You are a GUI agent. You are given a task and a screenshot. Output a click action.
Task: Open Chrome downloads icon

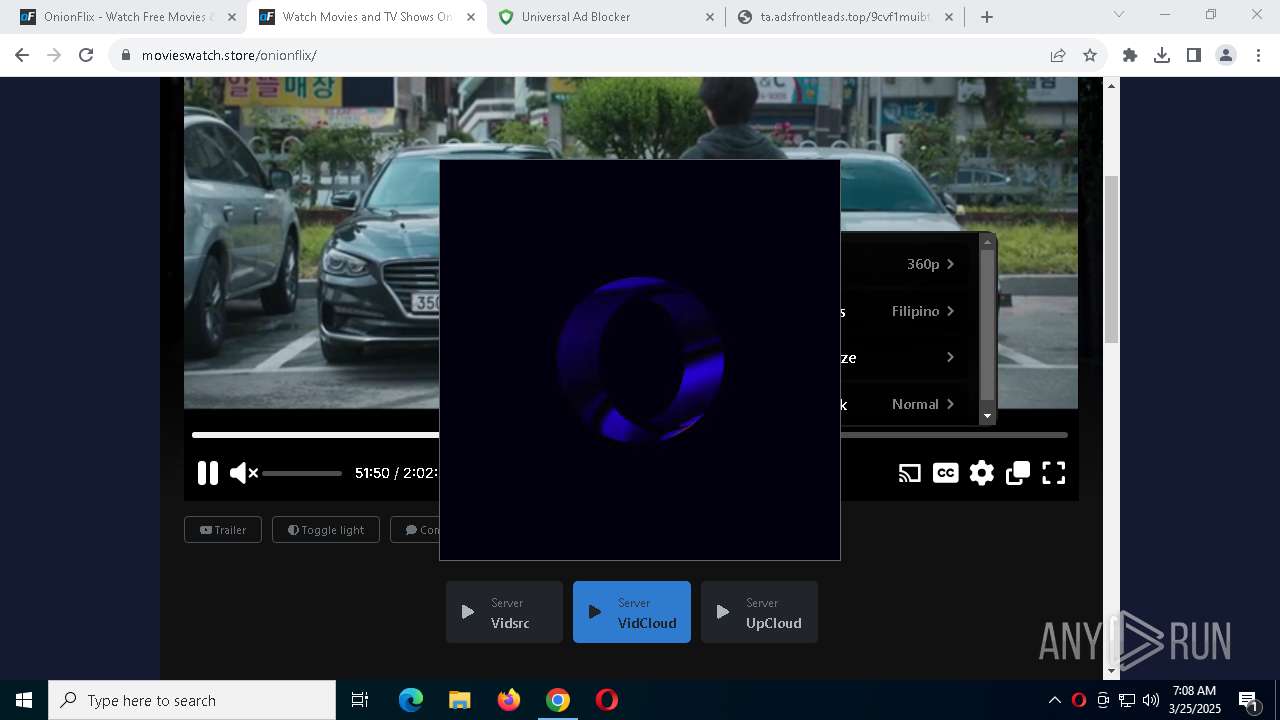[1162, 55]
